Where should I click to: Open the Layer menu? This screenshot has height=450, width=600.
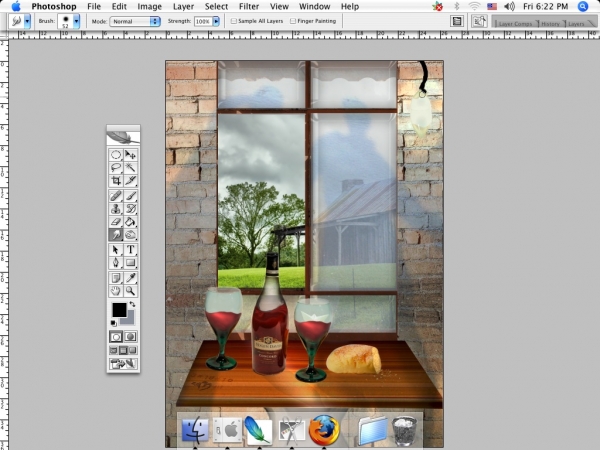click(183, 7)
